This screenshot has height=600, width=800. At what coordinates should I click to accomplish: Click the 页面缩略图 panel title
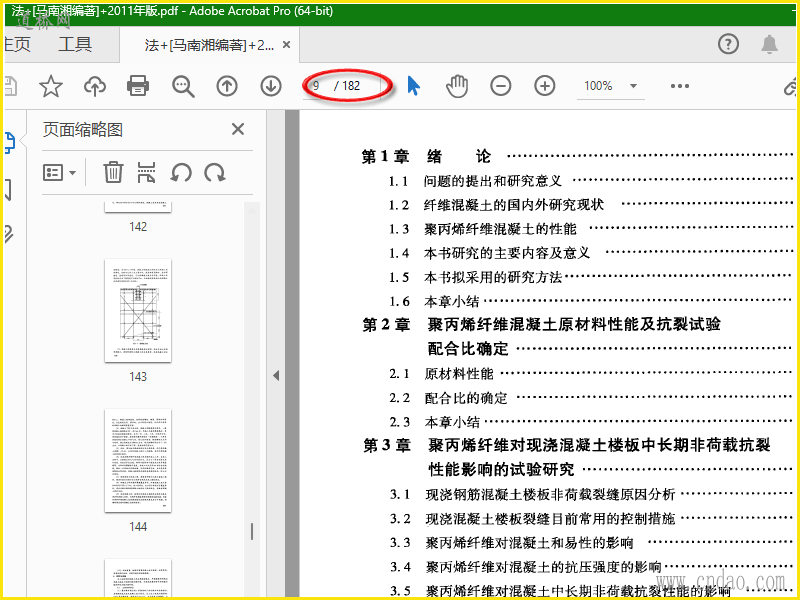click(x=83, y=130)
